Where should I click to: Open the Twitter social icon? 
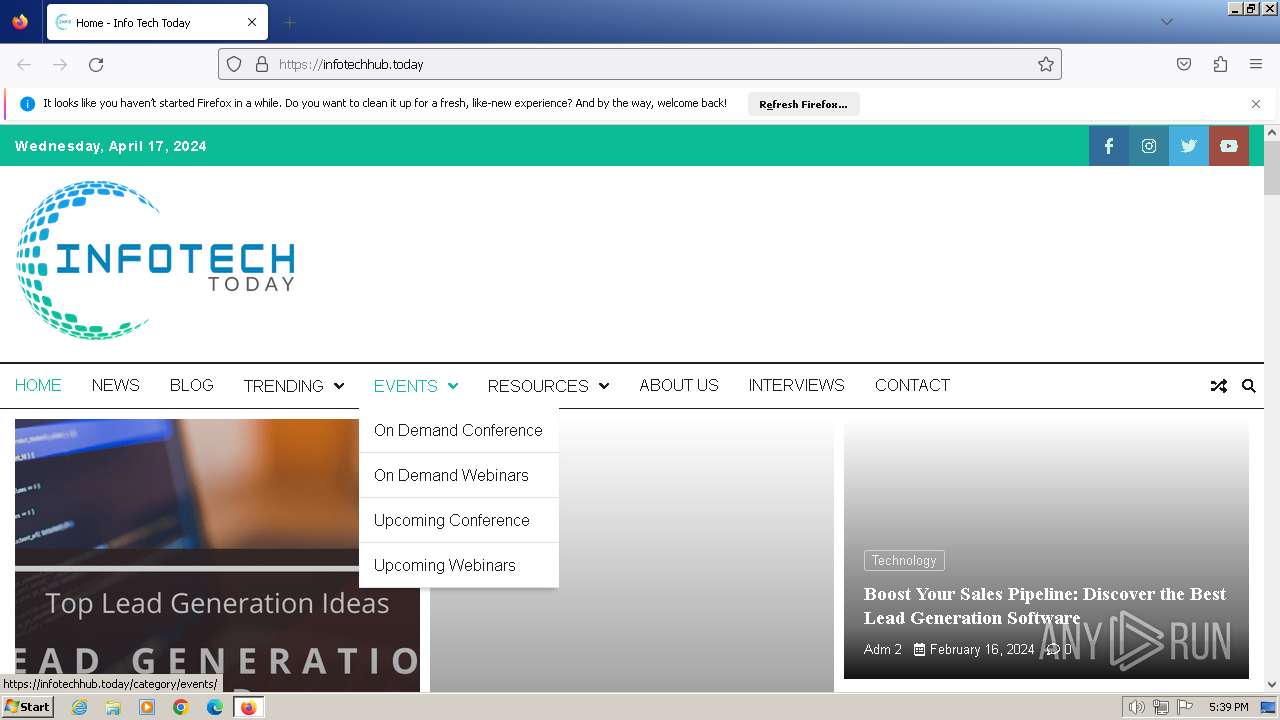click(x=1189, y=146)
